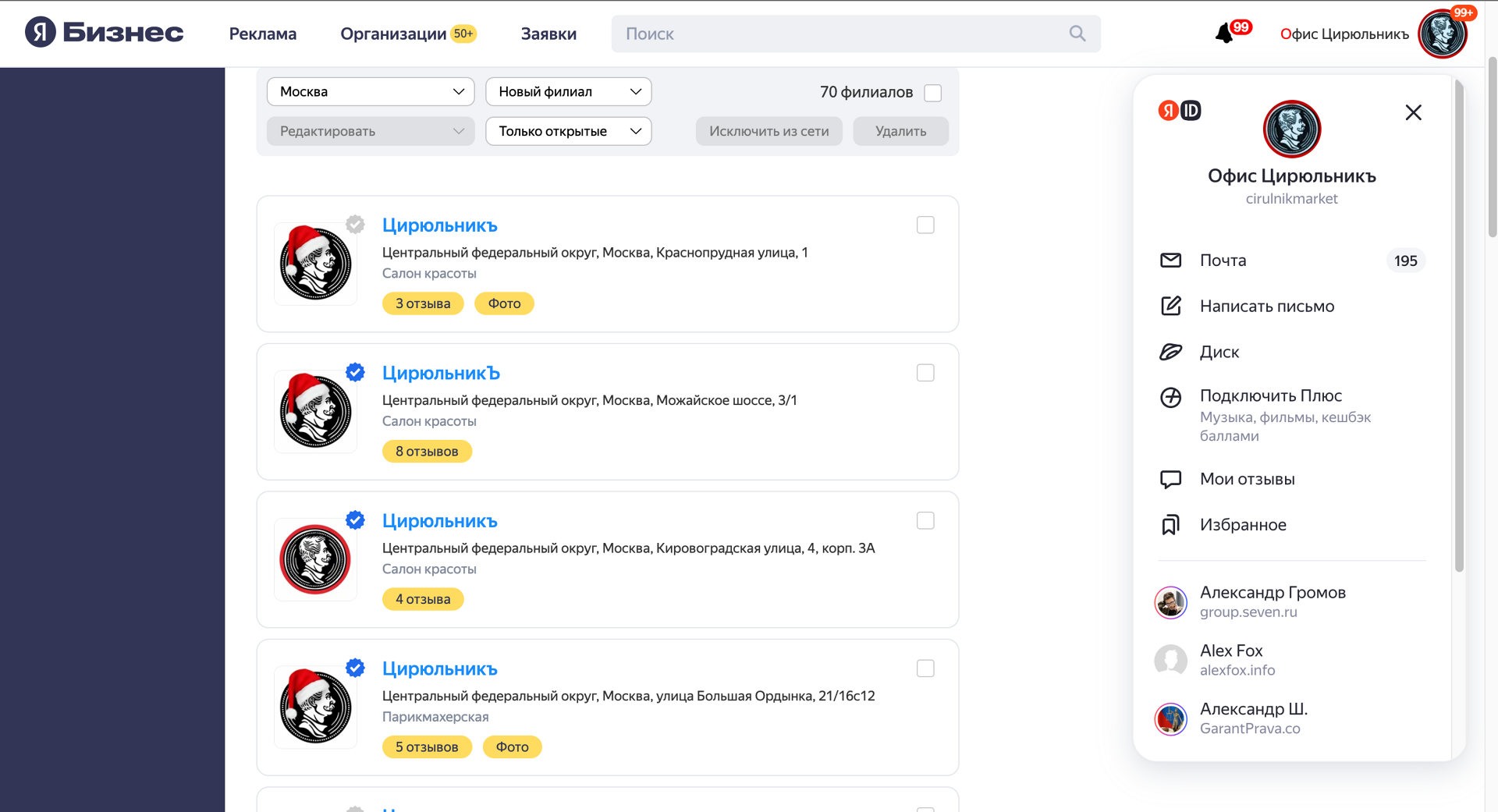
Task: Click the Yandex ID badge icon
Action: pyautogui.click(x=1180, y=111)
